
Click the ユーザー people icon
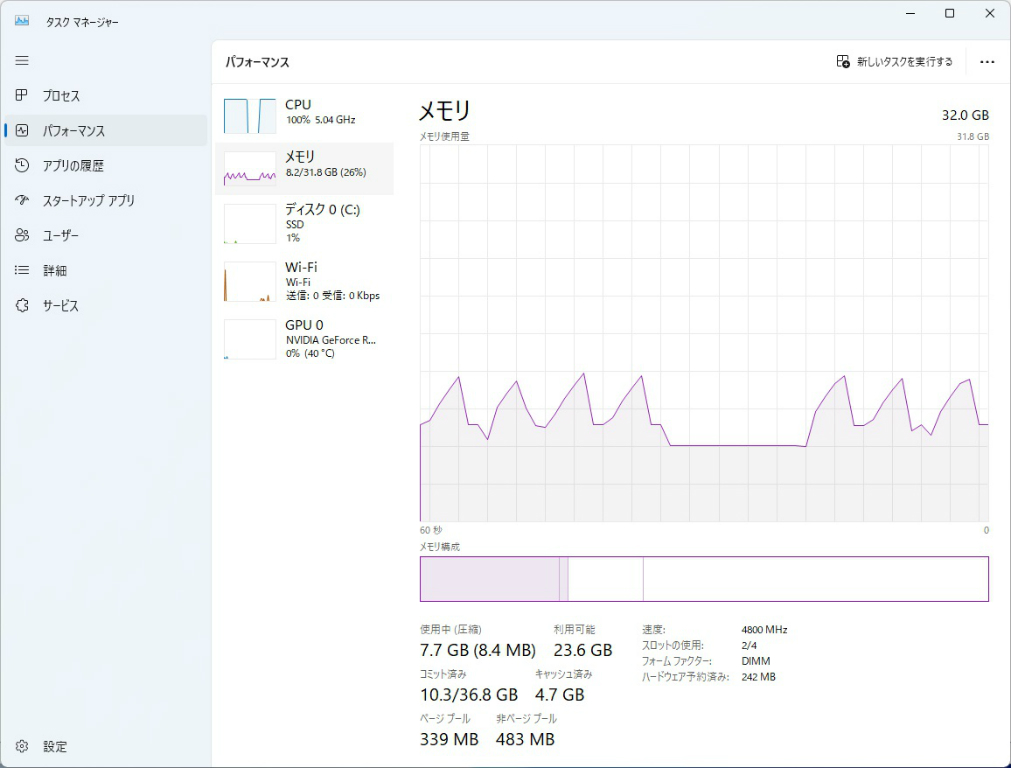pyautogui.click(x=22, y=235)
